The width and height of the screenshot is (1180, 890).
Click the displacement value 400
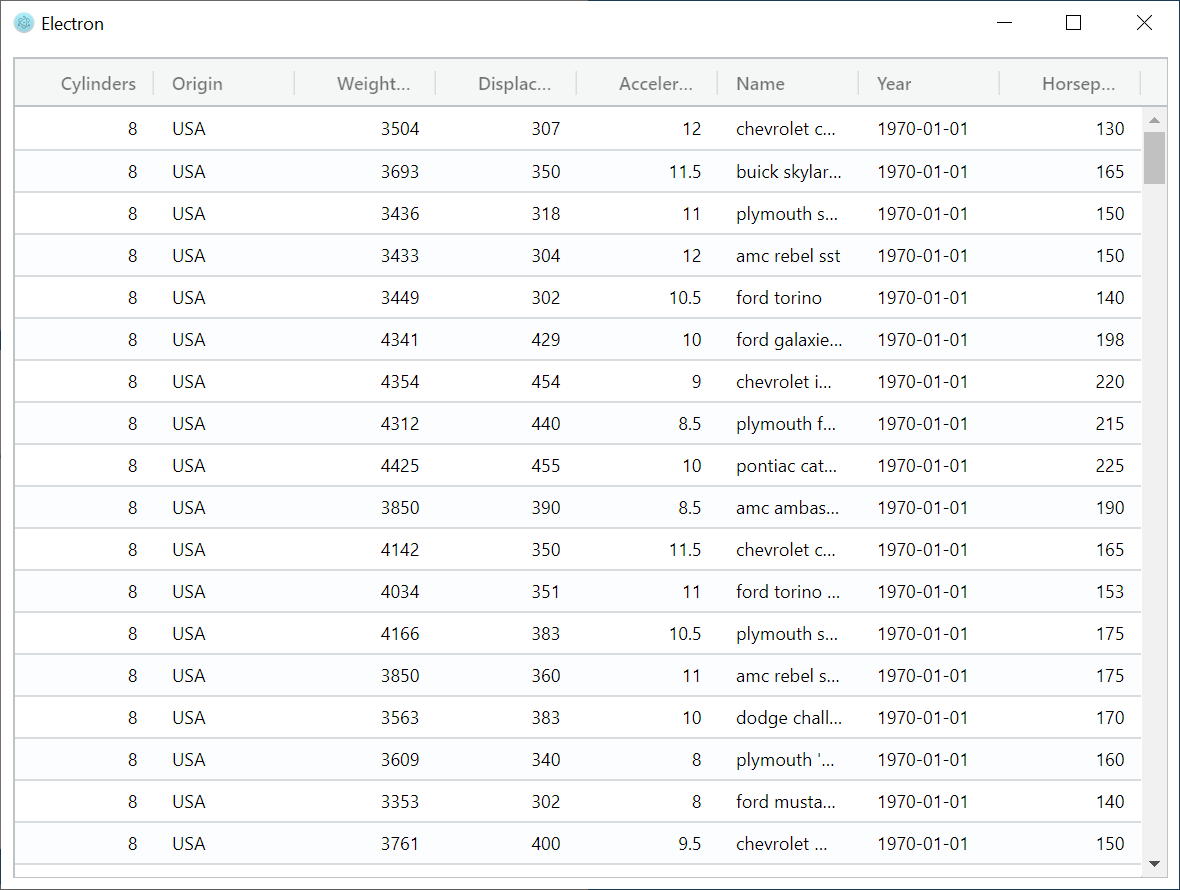coord(546,844)
